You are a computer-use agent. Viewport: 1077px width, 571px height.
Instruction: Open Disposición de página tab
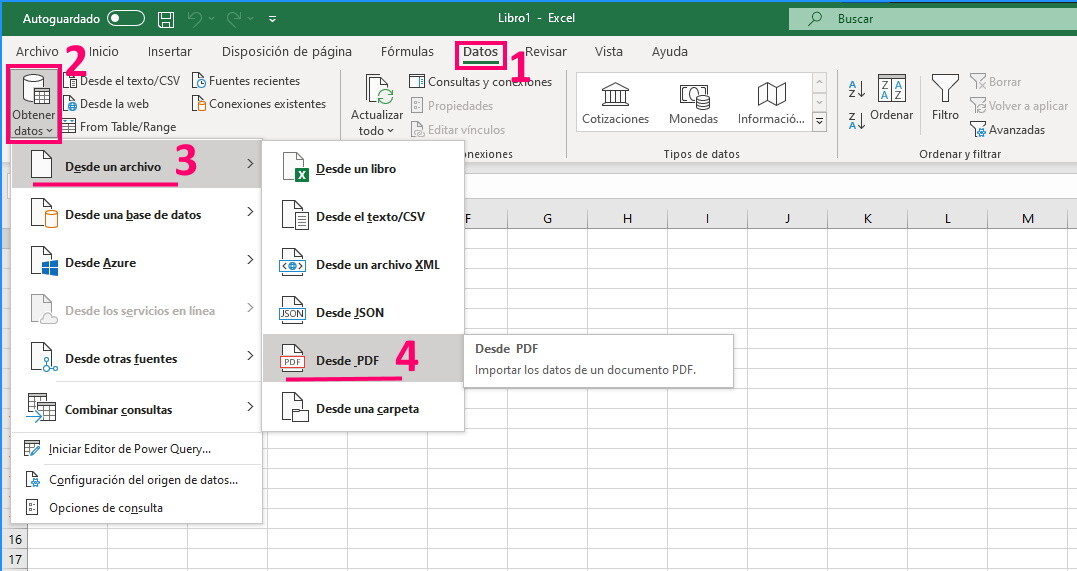[286, 52]
